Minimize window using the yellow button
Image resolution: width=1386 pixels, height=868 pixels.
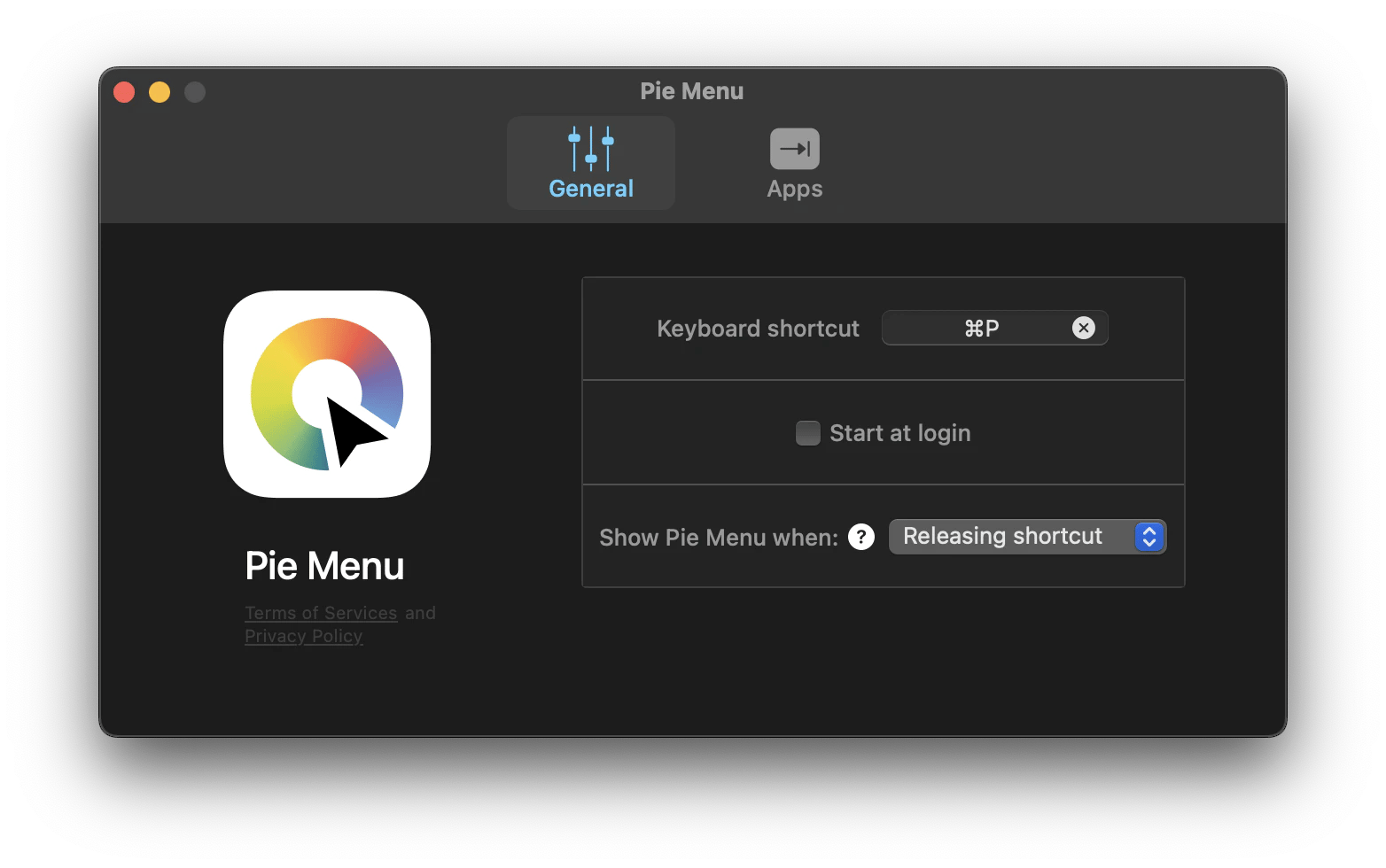(160, 92)
